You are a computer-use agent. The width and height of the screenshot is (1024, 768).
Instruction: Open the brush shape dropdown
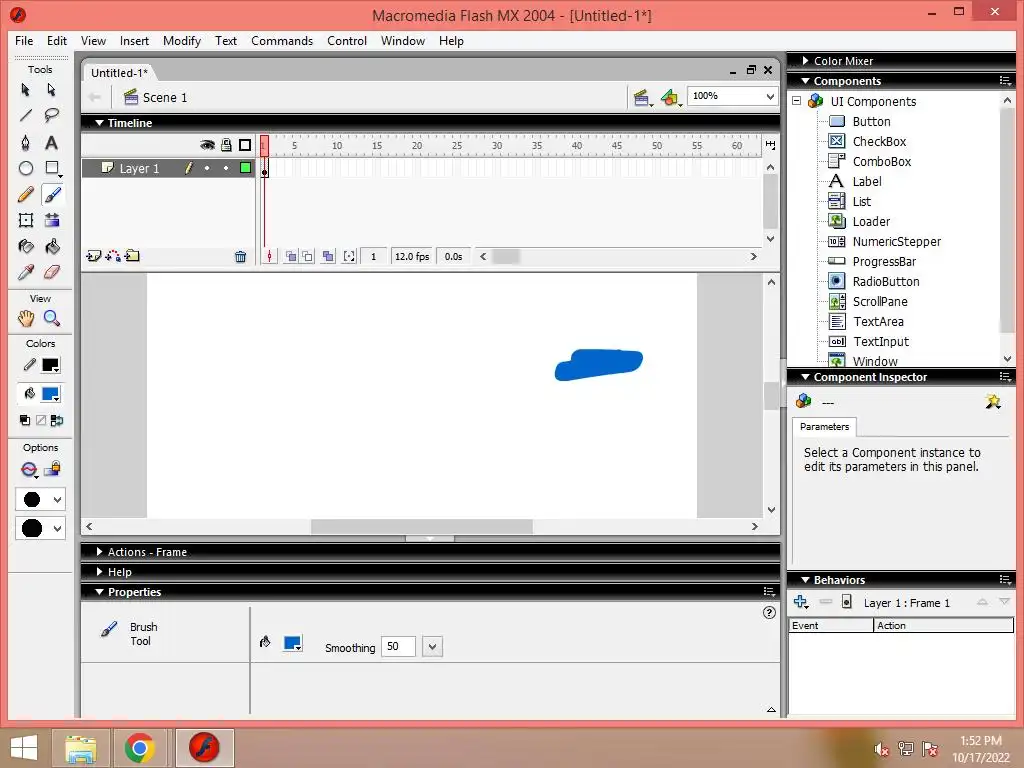coord(40,528)
